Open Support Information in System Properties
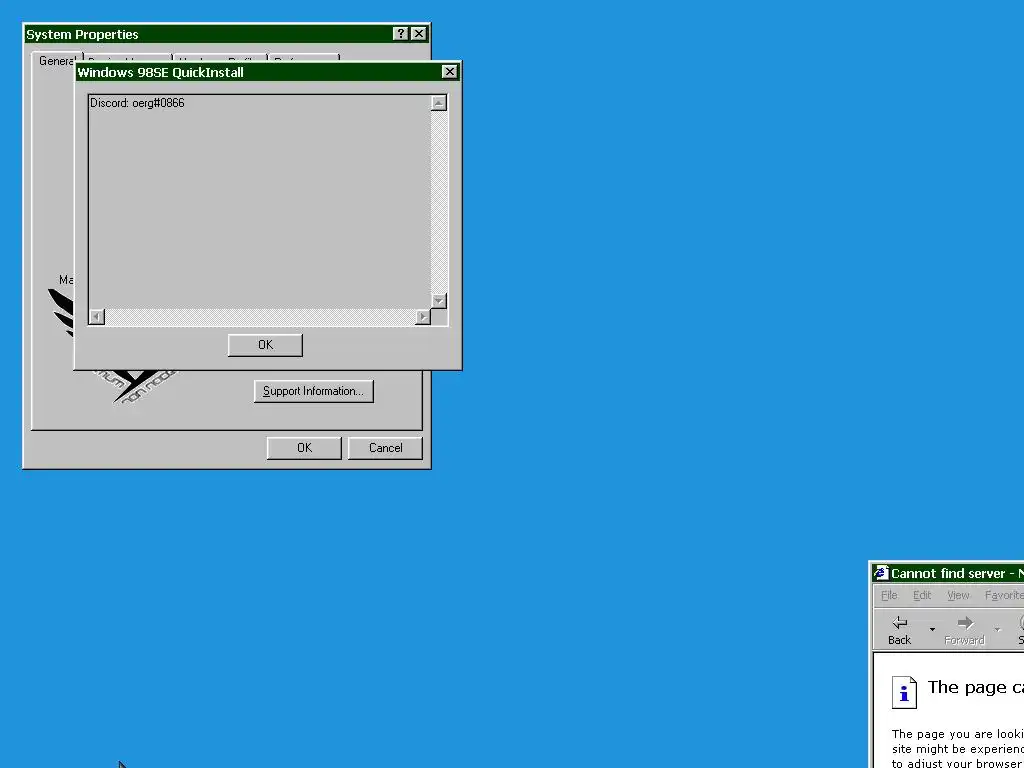 pyautogui.click(x=313, y=391)
